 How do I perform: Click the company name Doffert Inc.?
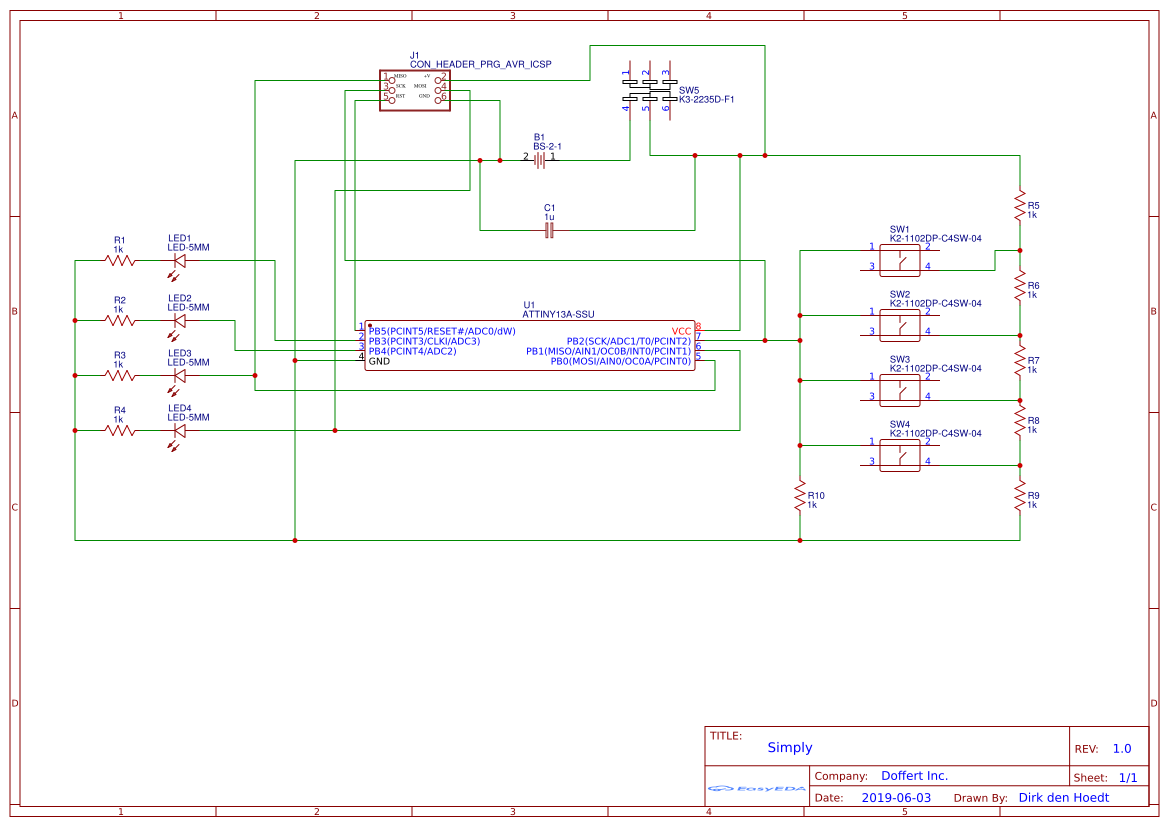(x=915, y=776)
